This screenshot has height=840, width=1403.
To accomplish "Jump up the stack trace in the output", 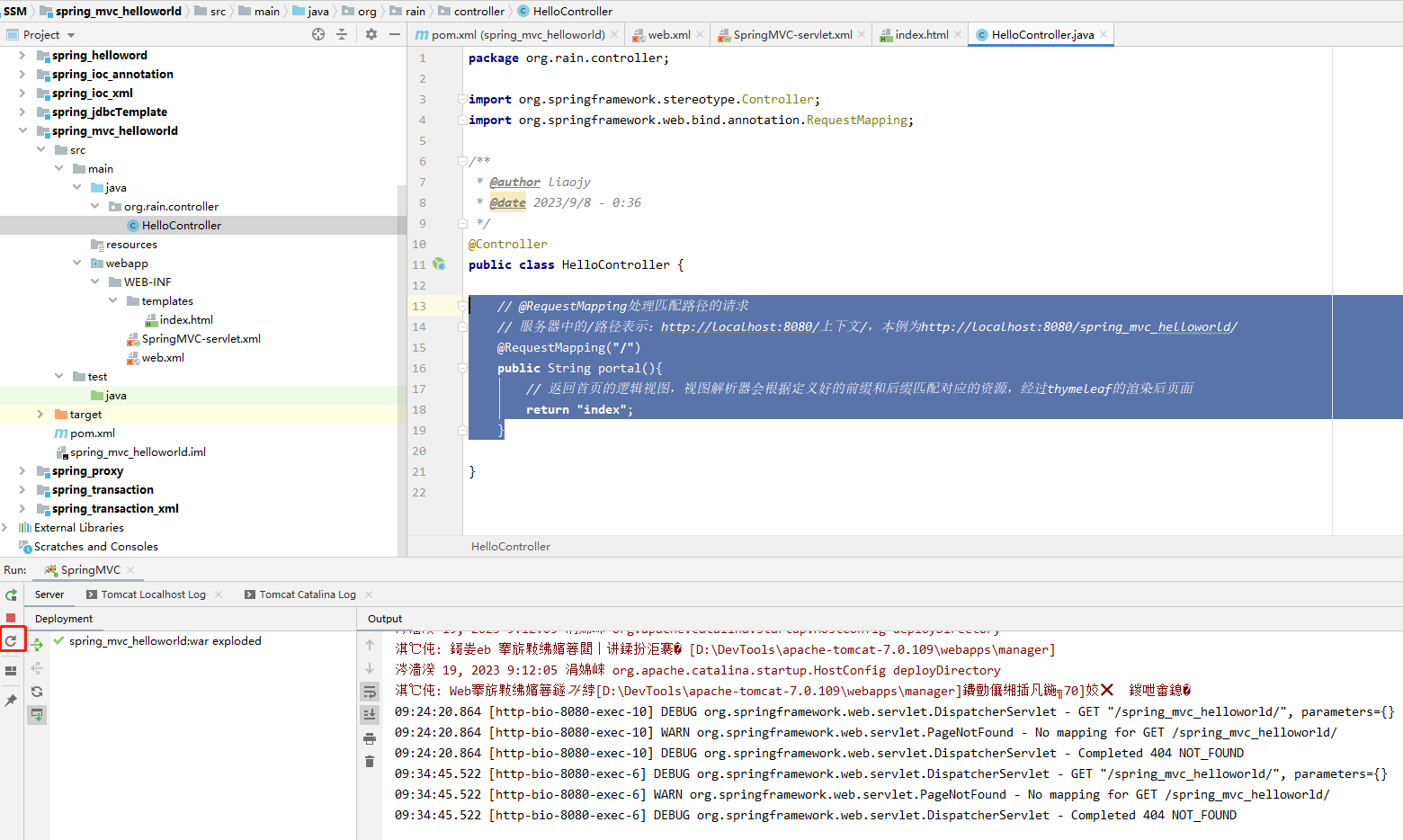I will click(x=370, y=645).
